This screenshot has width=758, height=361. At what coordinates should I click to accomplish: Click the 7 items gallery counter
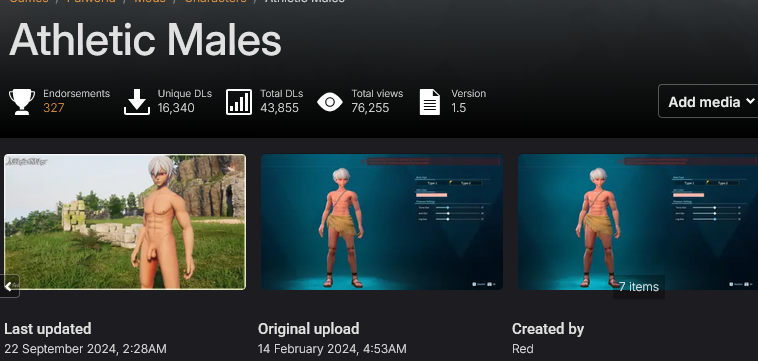tap(639, 287)
